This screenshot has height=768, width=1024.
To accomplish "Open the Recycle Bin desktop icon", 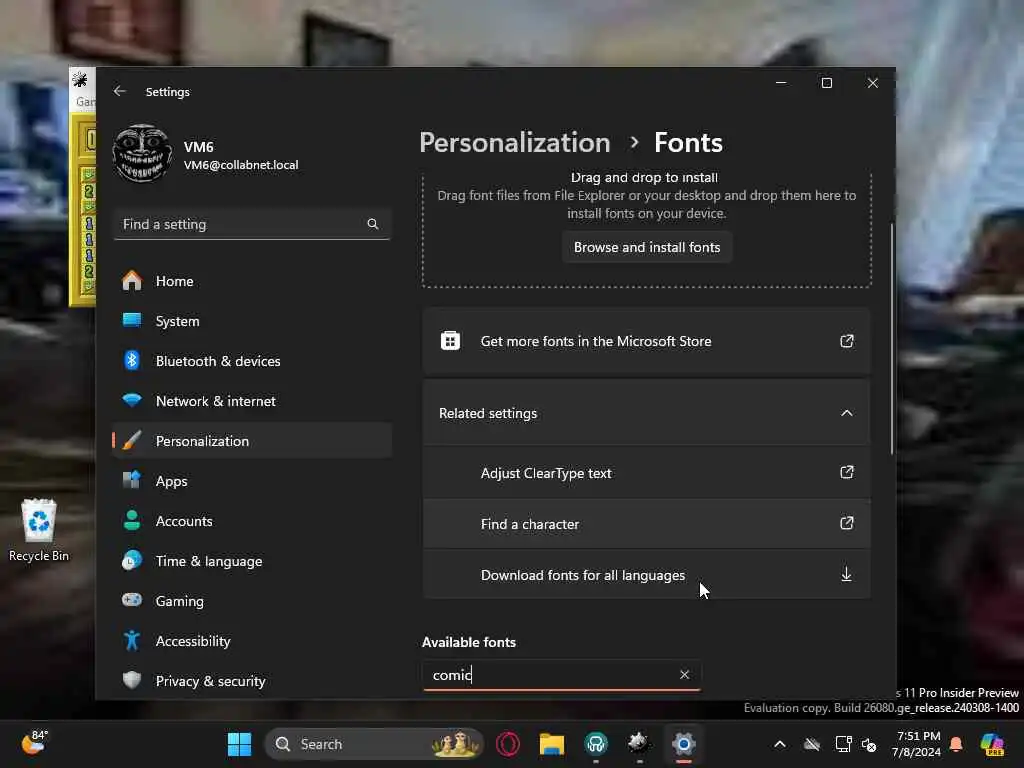I will point(39,530).
